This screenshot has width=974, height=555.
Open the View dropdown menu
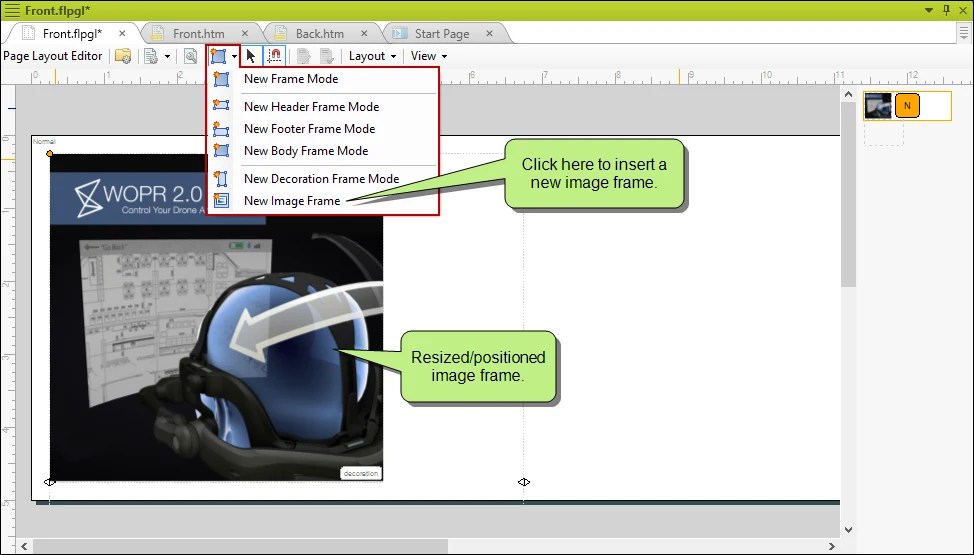(429, 56)
